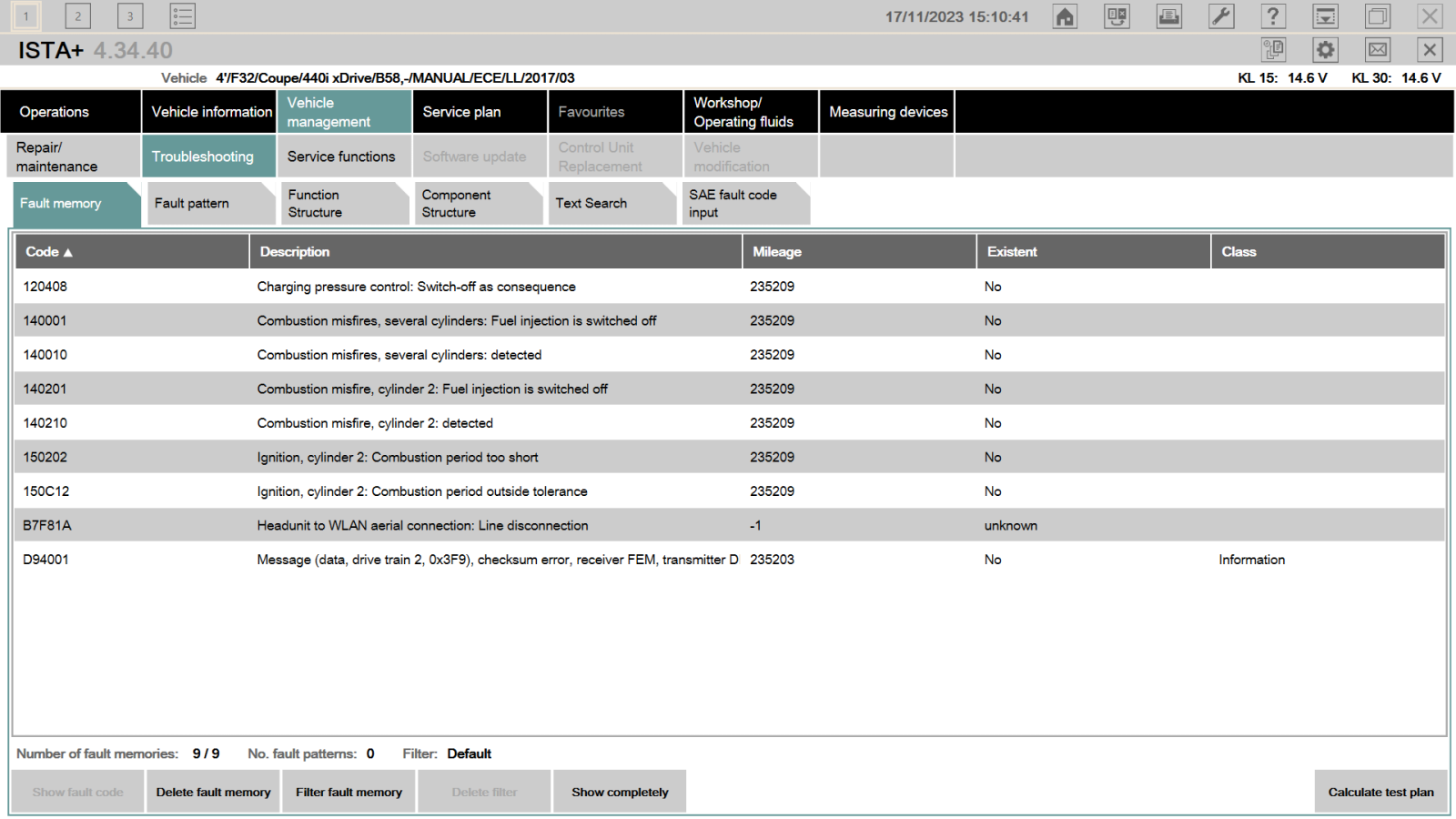Open the operations list icon in header

click(x=1117, y=16)
